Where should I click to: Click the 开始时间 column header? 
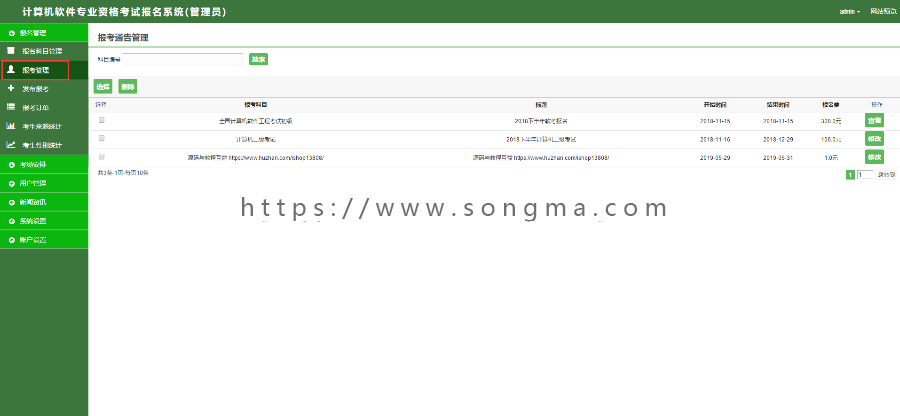click(x=715, y=105)
